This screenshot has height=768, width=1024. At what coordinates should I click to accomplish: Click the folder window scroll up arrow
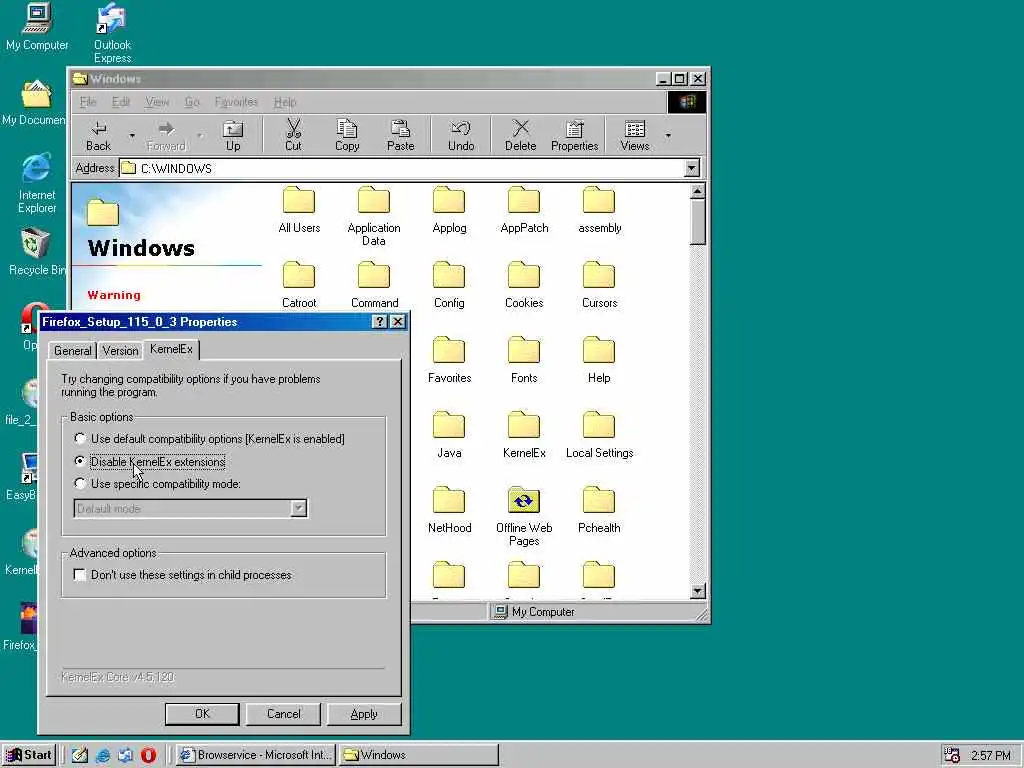click(697, 191)
